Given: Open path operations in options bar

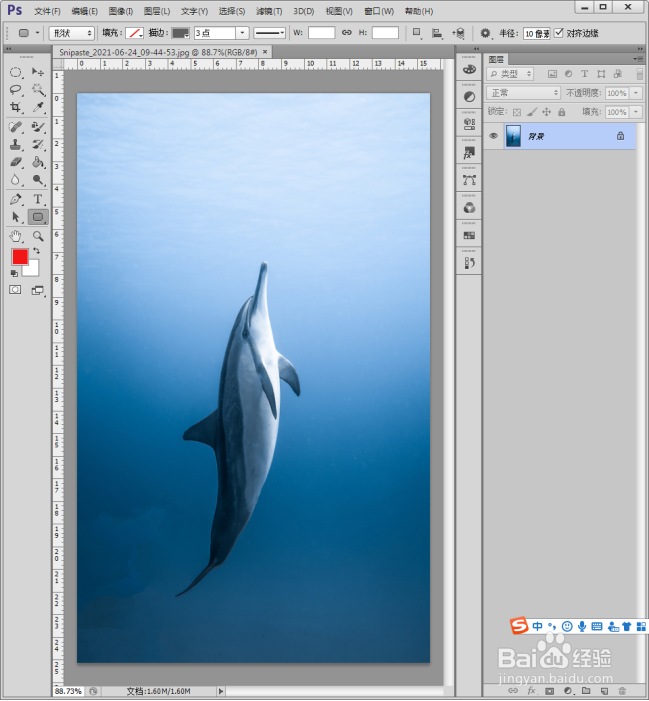Looking at the screenshot, I should 417,33.
